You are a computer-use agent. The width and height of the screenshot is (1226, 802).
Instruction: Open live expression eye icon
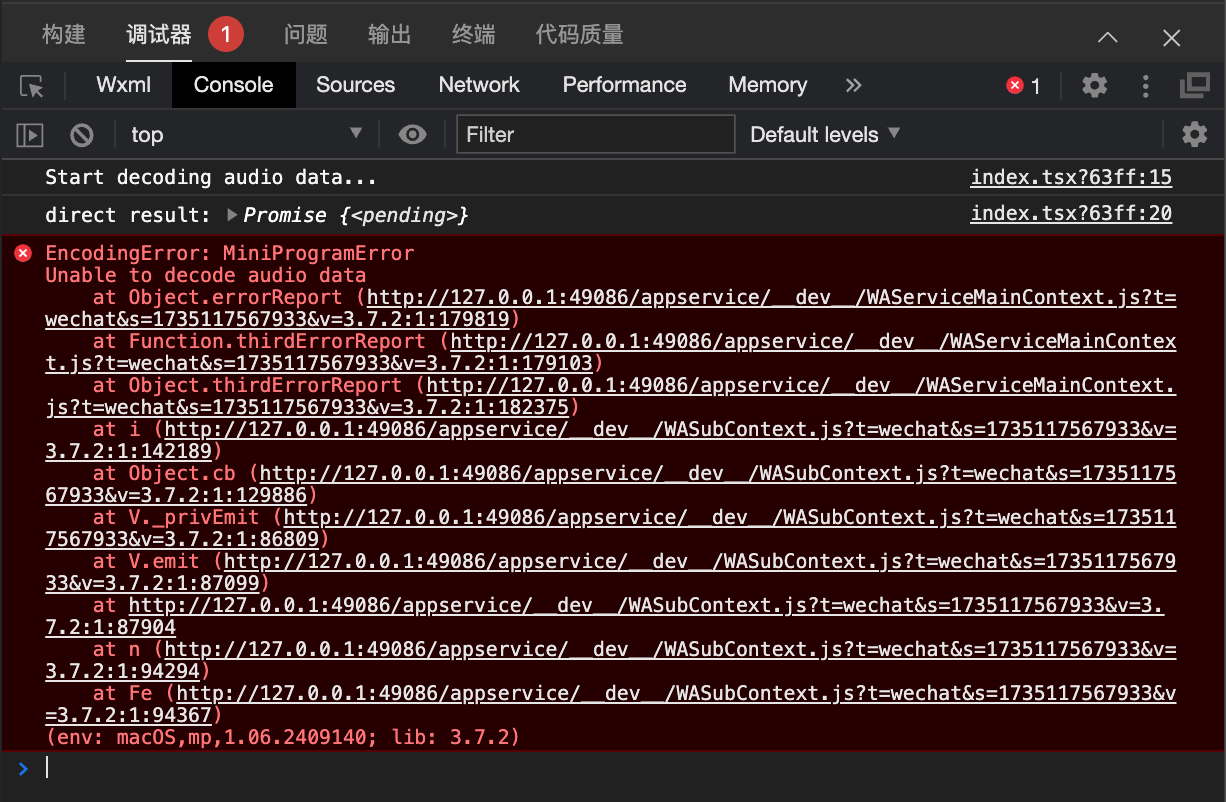coord(412,135)
